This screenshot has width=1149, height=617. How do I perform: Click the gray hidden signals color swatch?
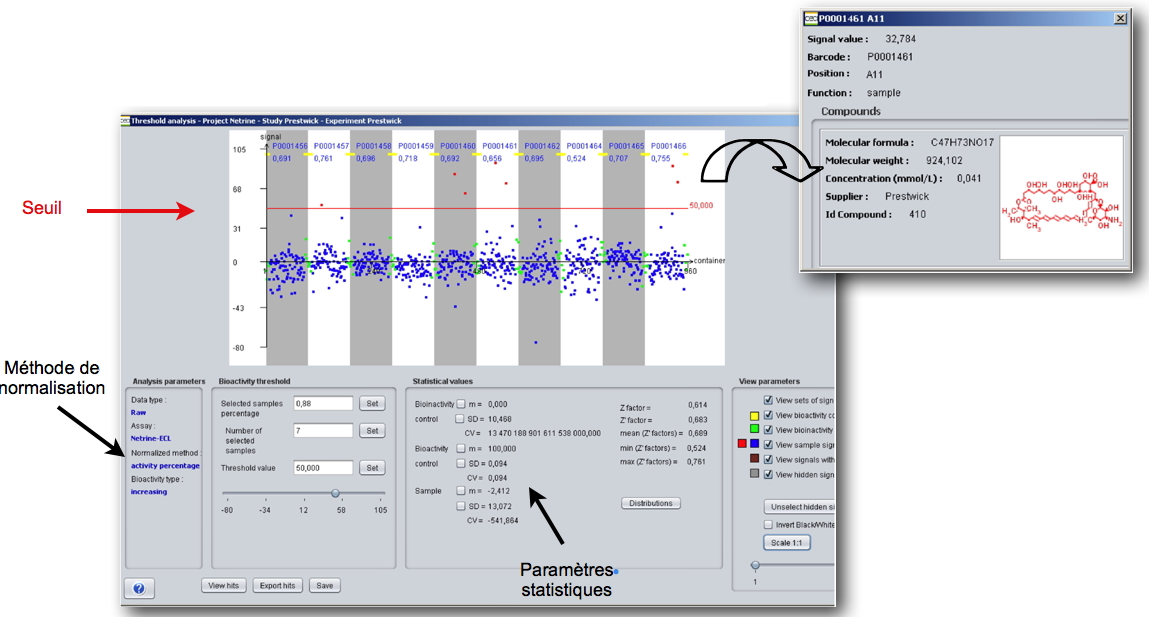(x=753, y=474)
